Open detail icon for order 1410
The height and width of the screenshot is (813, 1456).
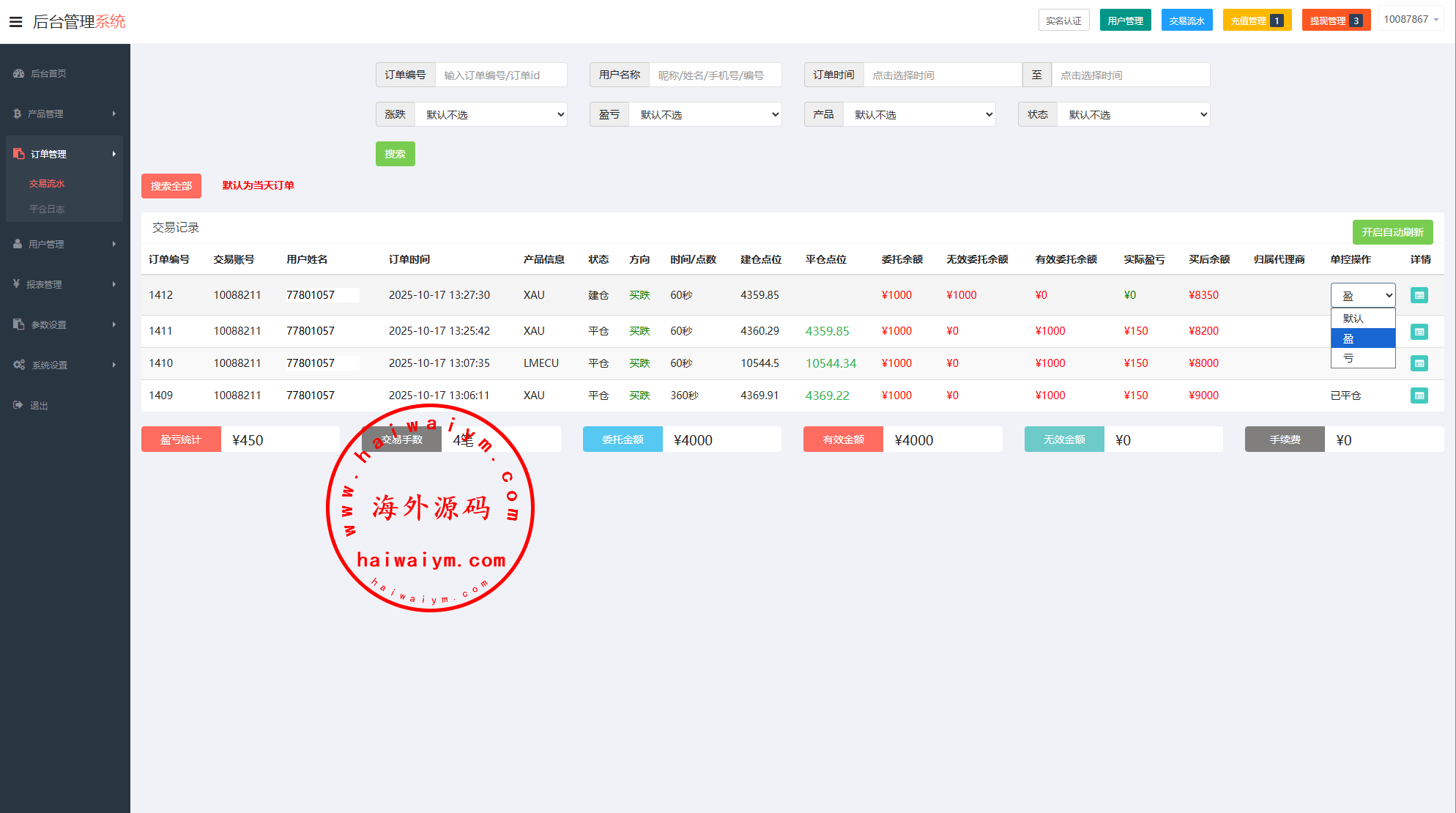[1419, 363]
